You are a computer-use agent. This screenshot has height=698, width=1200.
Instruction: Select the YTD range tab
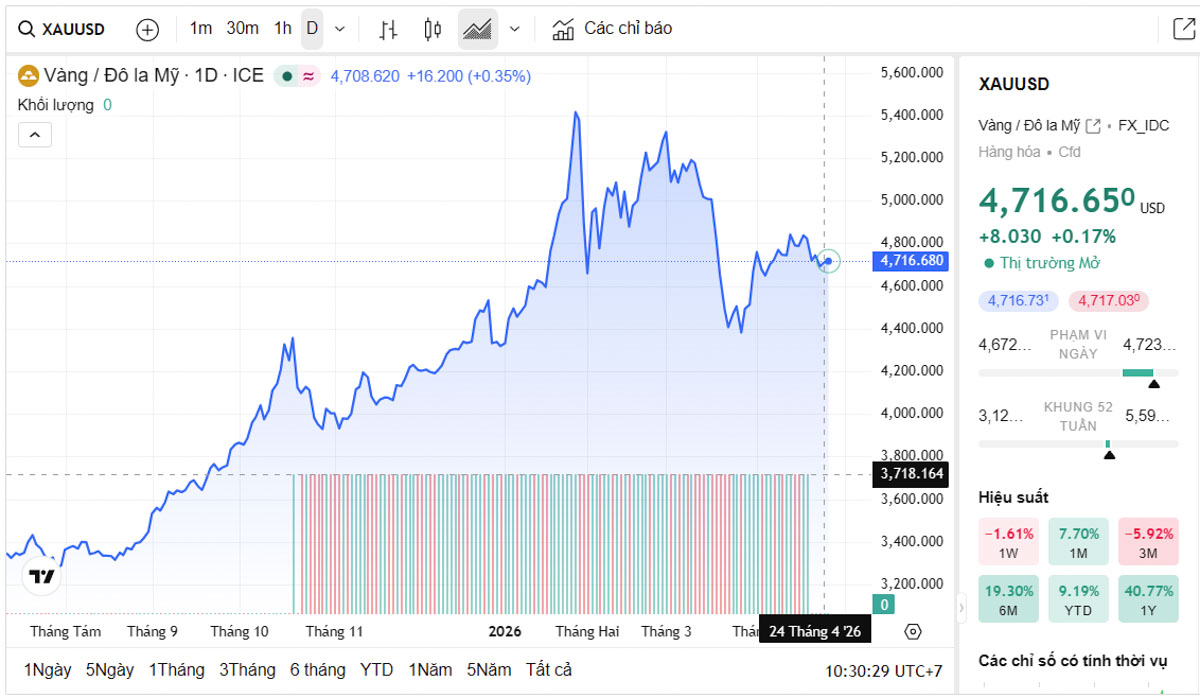pos(377,670)
